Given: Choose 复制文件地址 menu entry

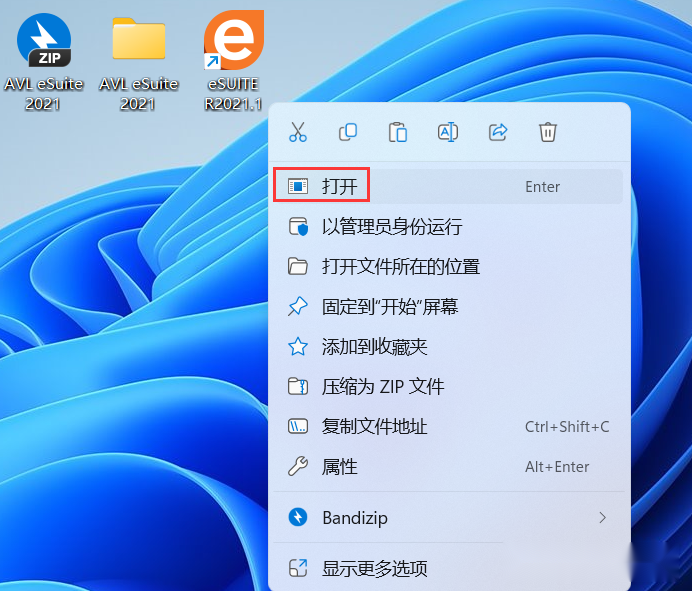Looking at the screenshot, I should 448,426.
